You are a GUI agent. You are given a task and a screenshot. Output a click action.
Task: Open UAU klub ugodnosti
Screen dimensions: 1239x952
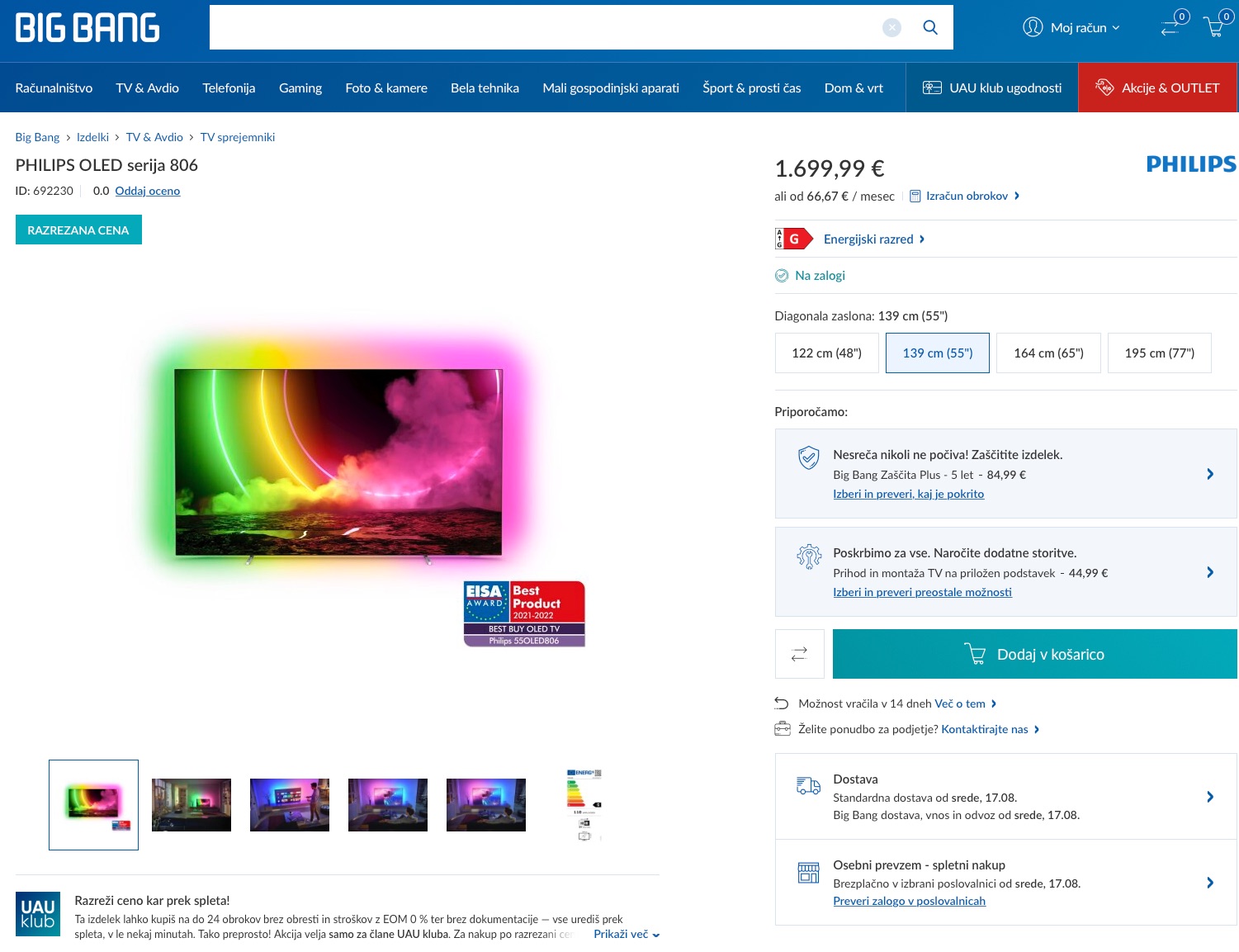pos(992,88)
